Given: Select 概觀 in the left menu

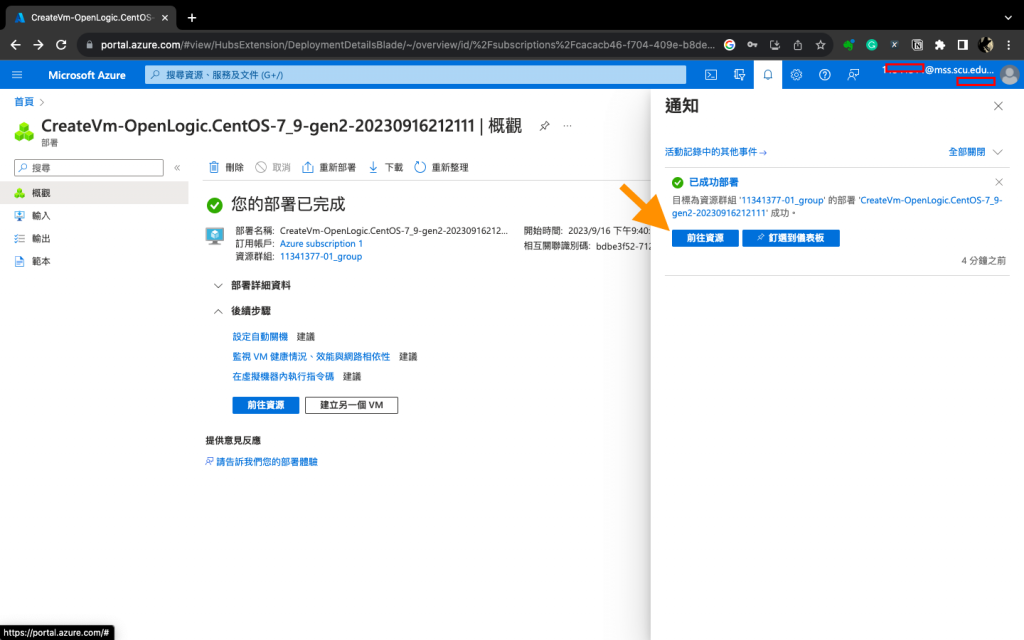Looking at the screenshot, I should pyautogui.click(x=94, y=193).
